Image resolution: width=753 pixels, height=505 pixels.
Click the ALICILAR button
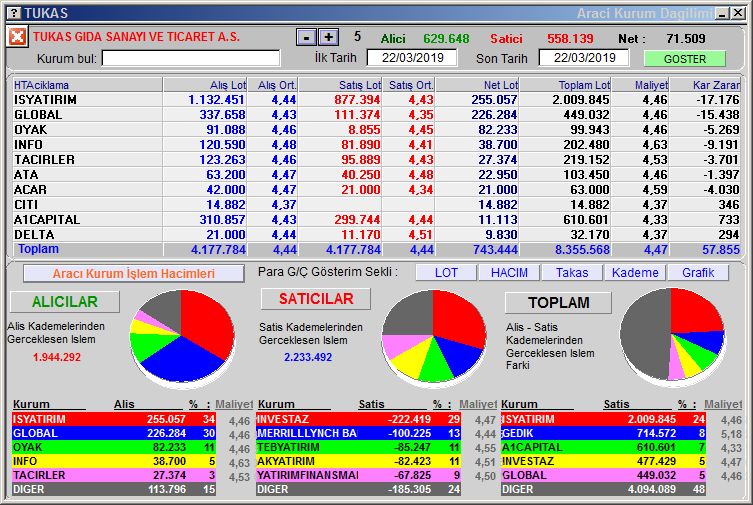(x=65, y=301)
